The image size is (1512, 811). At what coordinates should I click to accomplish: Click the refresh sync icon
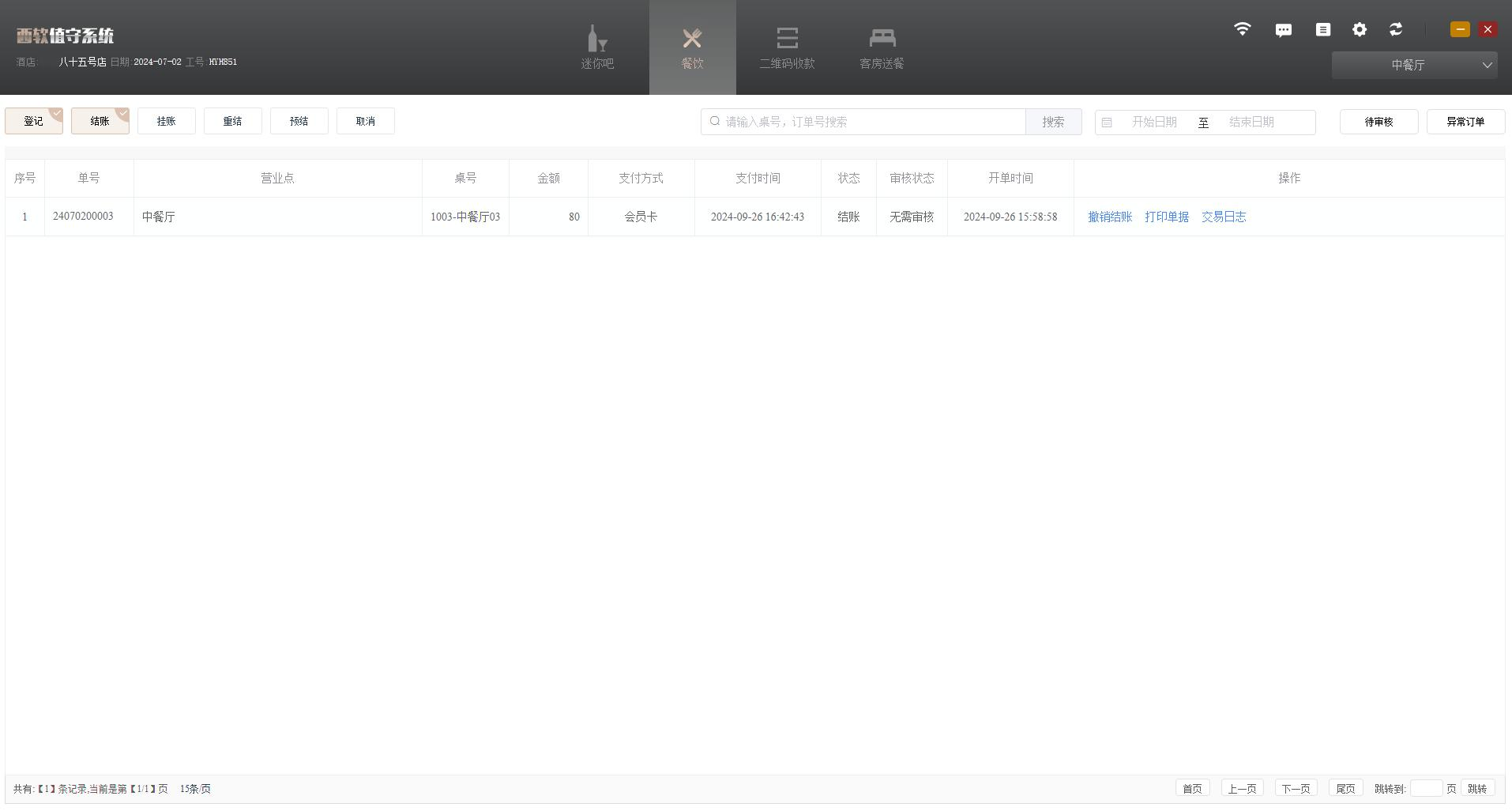(1396, 29)
